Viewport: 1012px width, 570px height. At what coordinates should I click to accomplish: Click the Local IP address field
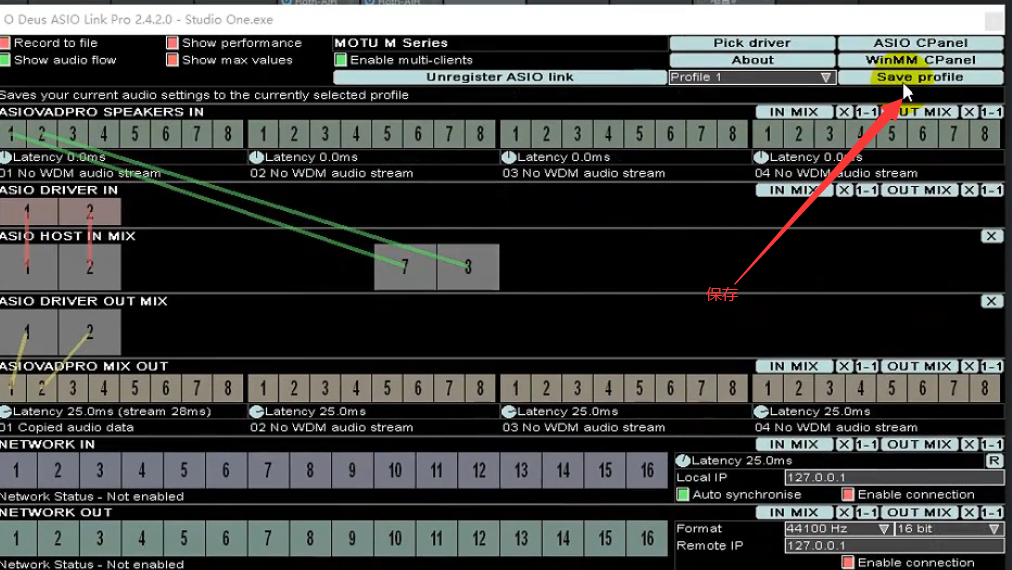point(894,478)
